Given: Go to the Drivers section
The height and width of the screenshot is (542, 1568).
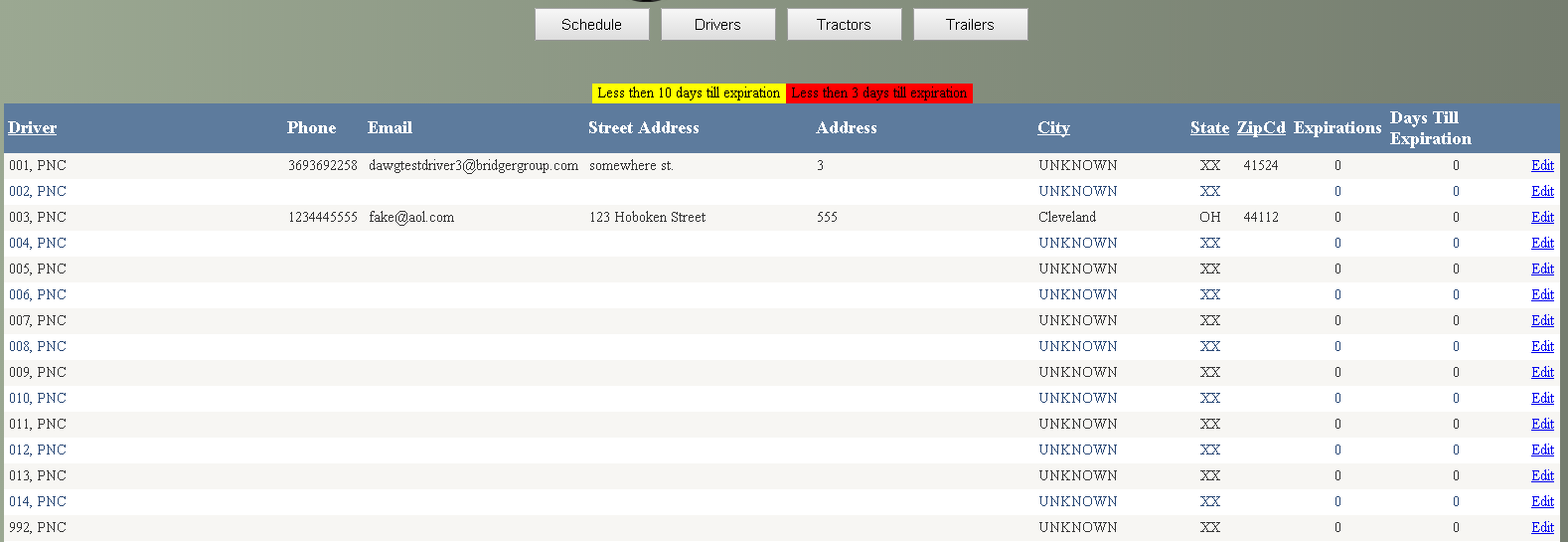Looking at the screenshot, I should coord(717,25).
